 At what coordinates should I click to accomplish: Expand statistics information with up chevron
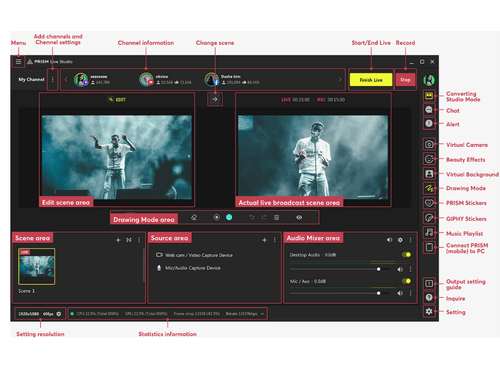tap(262, 314)
